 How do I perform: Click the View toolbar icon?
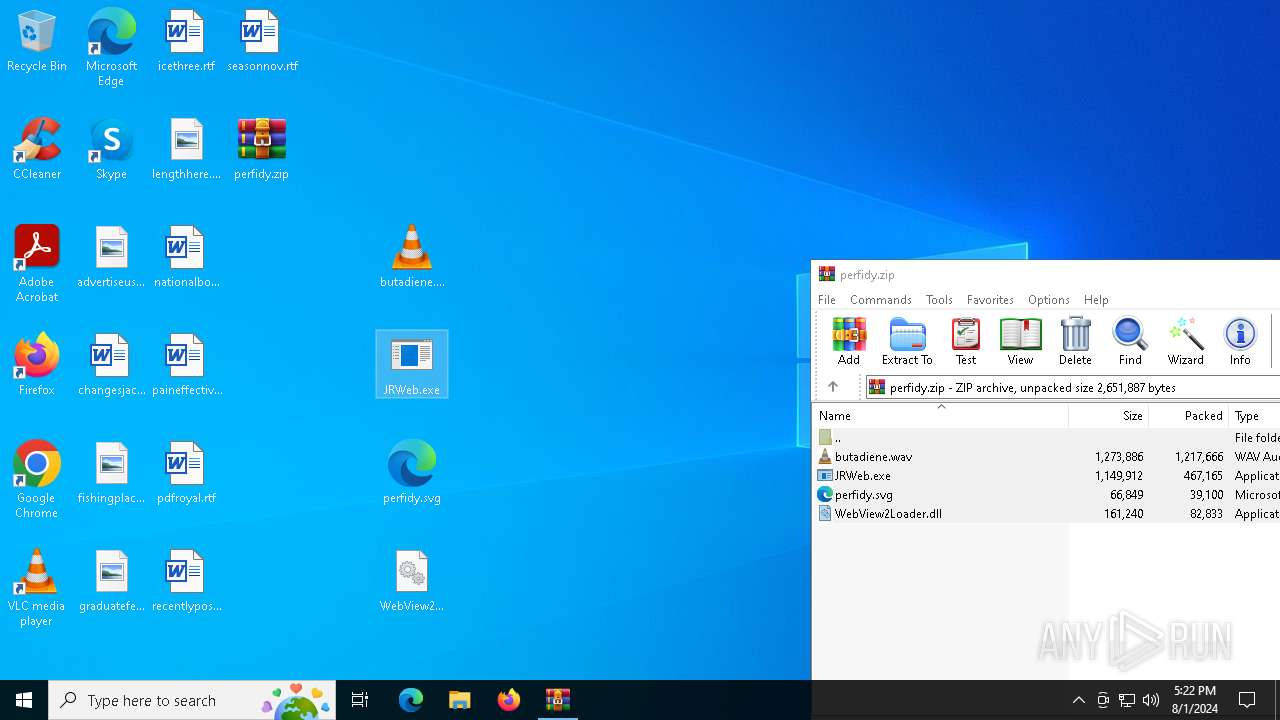(x=1020, y=341)
